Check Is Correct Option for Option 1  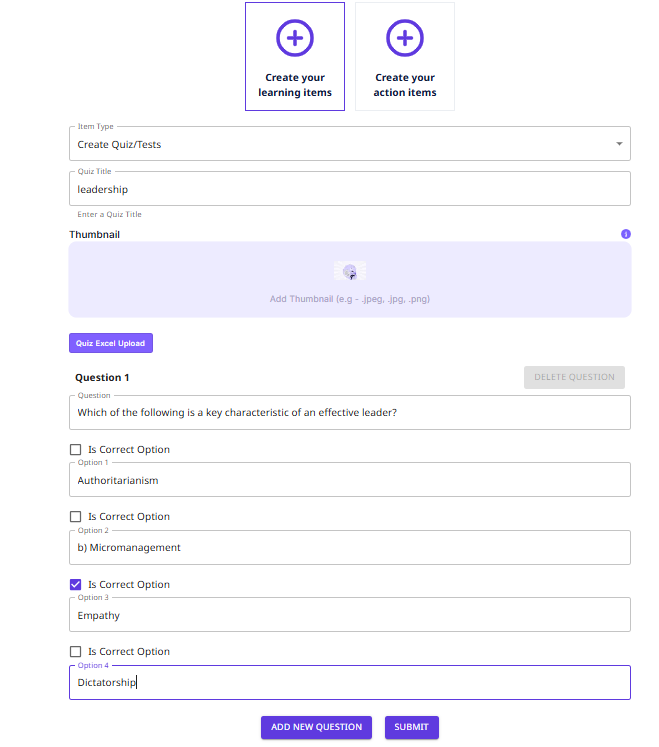(x=76, y=450)
